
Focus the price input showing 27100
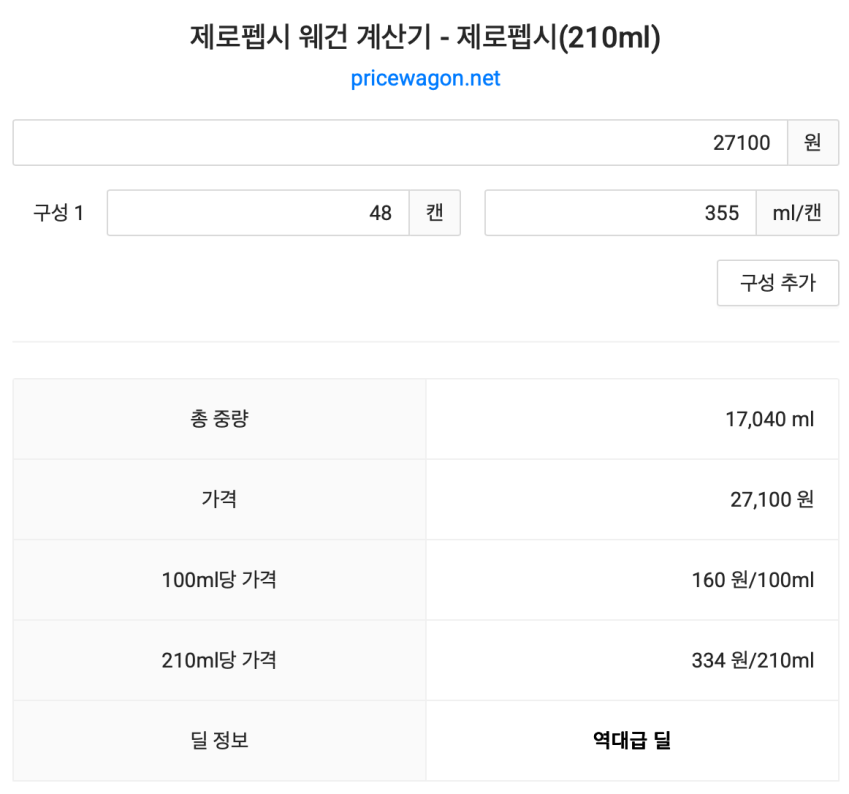[400, 143]
